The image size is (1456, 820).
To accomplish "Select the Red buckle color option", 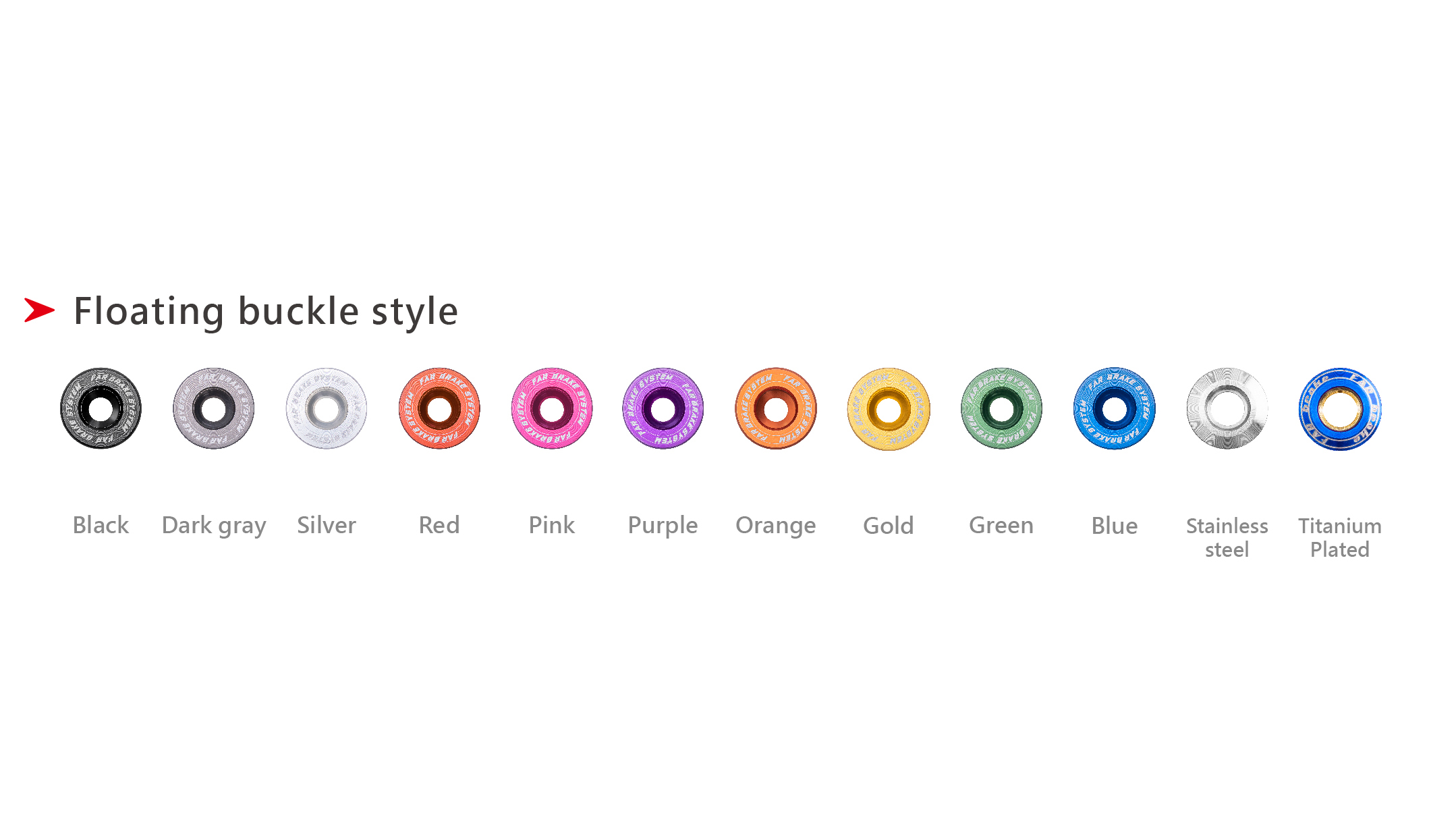I will [x=439, y=408].
